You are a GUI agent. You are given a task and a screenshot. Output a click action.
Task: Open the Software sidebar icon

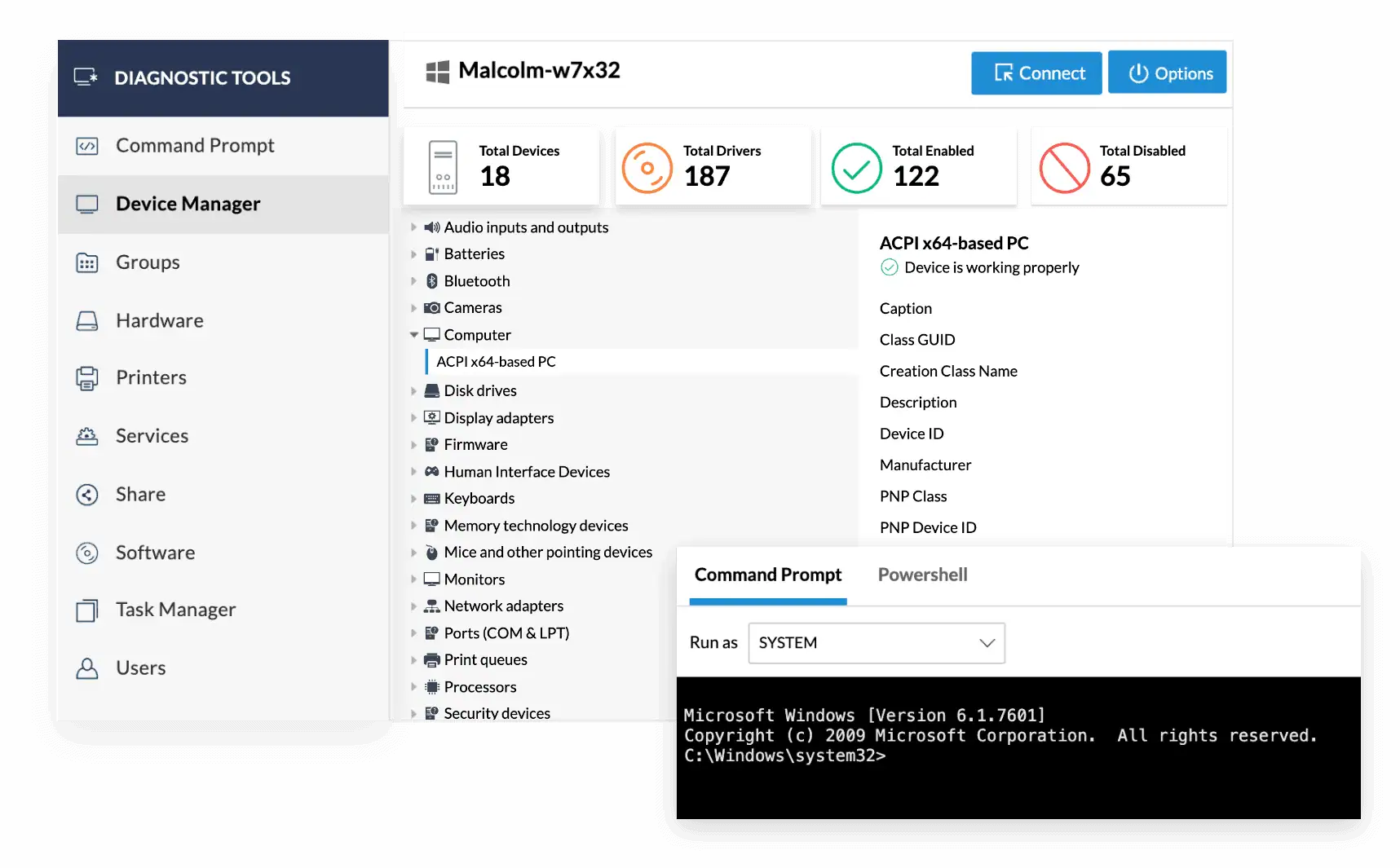coord(87,553)
